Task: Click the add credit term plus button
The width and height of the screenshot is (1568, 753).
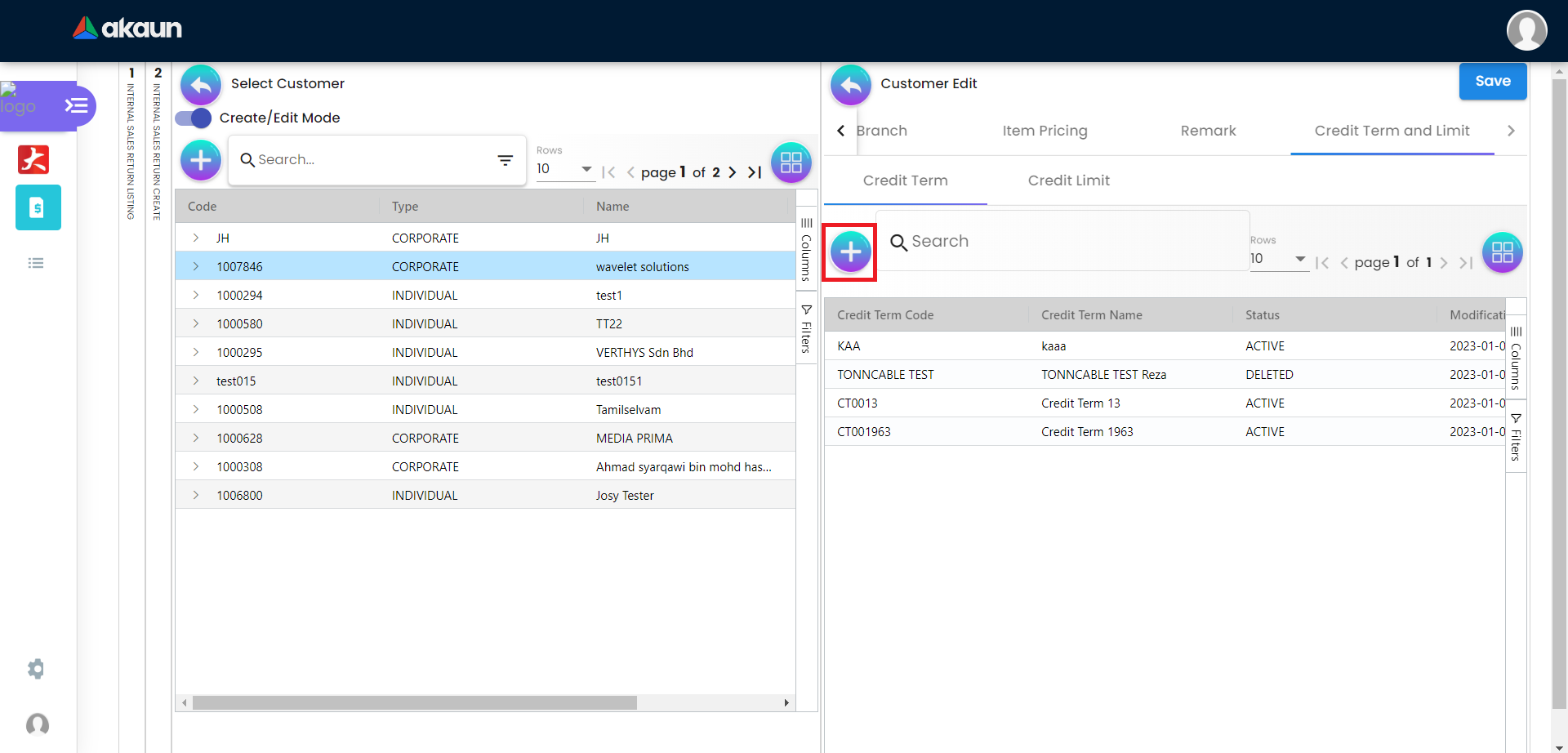Action: click(850, 252)
